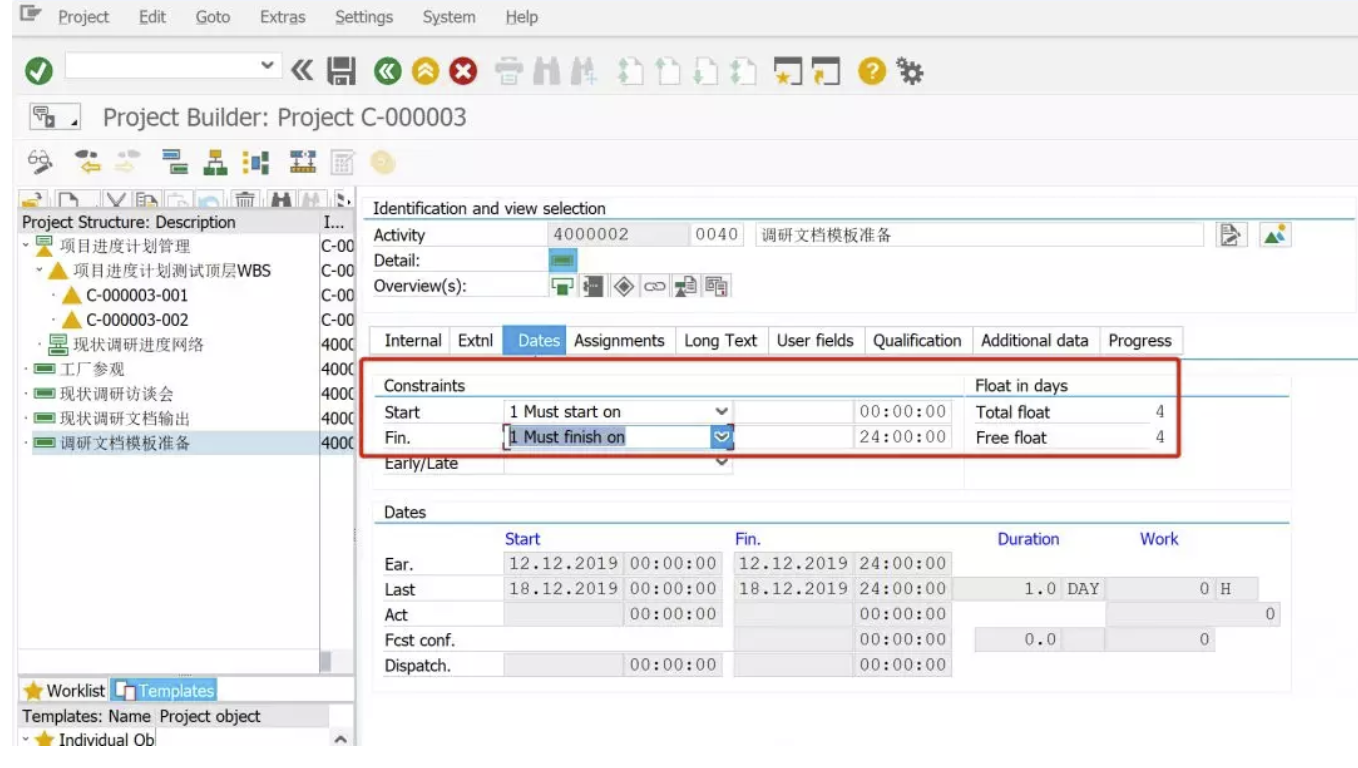Click the last Overview(s) text overview icon

point(716,286)
